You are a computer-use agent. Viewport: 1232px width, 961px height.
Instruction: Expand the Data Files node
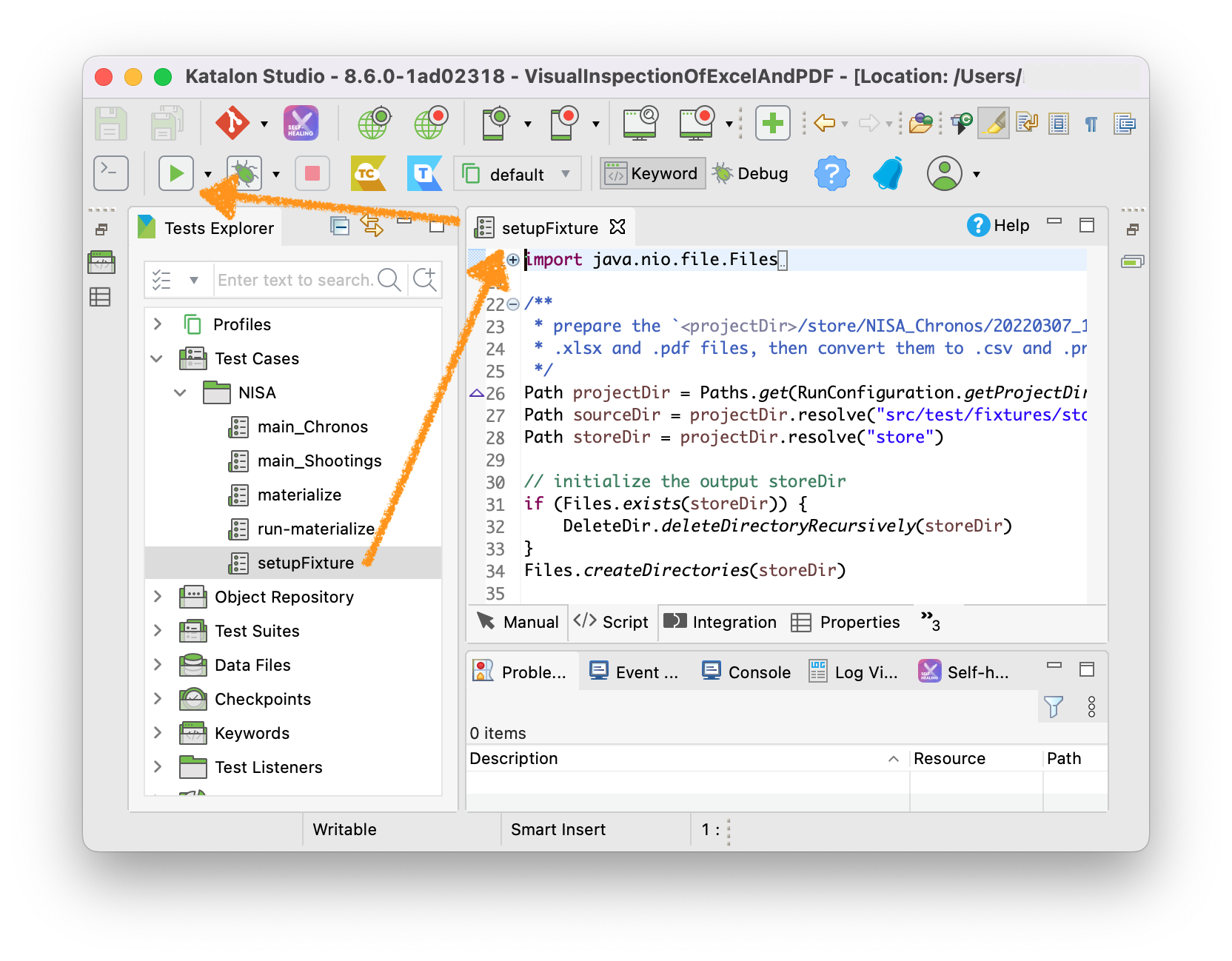click(x=157, y=664)
